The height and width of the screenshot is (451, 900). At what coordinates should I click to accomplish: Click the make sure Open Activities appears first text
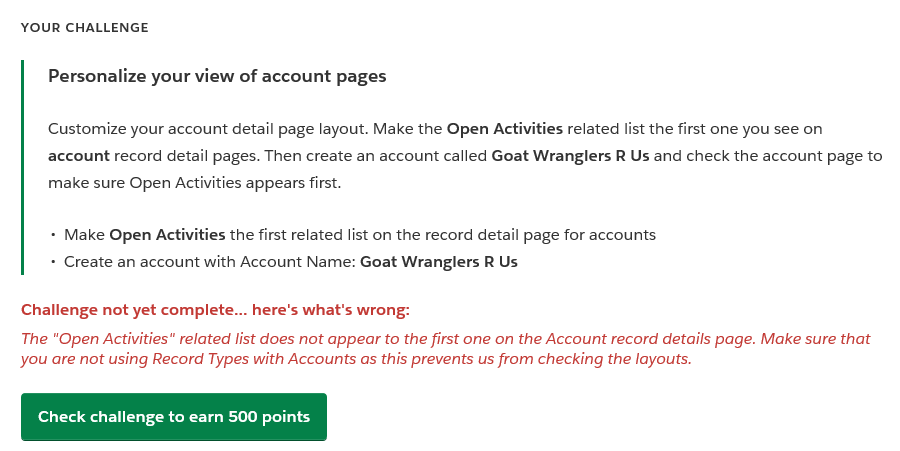pos(195,183)
